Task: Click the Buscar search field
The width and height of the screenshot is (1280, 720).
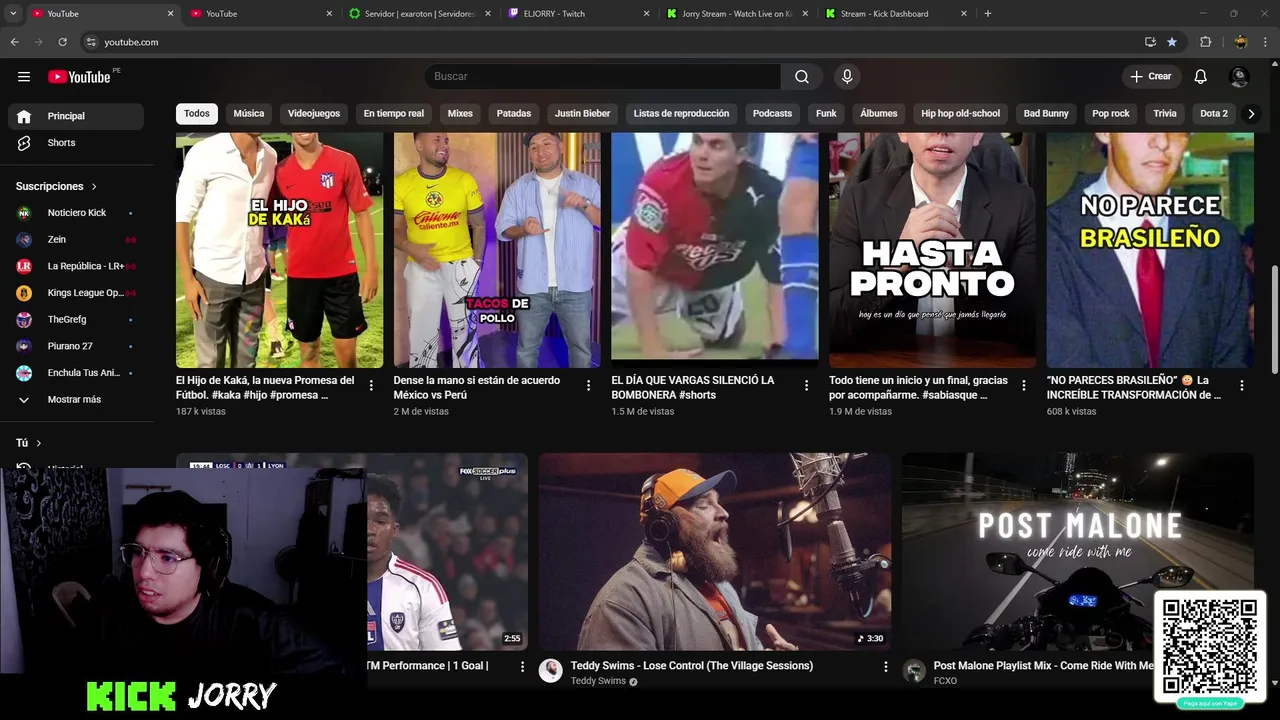Action: pyautogui.click(x=602, y=77)
